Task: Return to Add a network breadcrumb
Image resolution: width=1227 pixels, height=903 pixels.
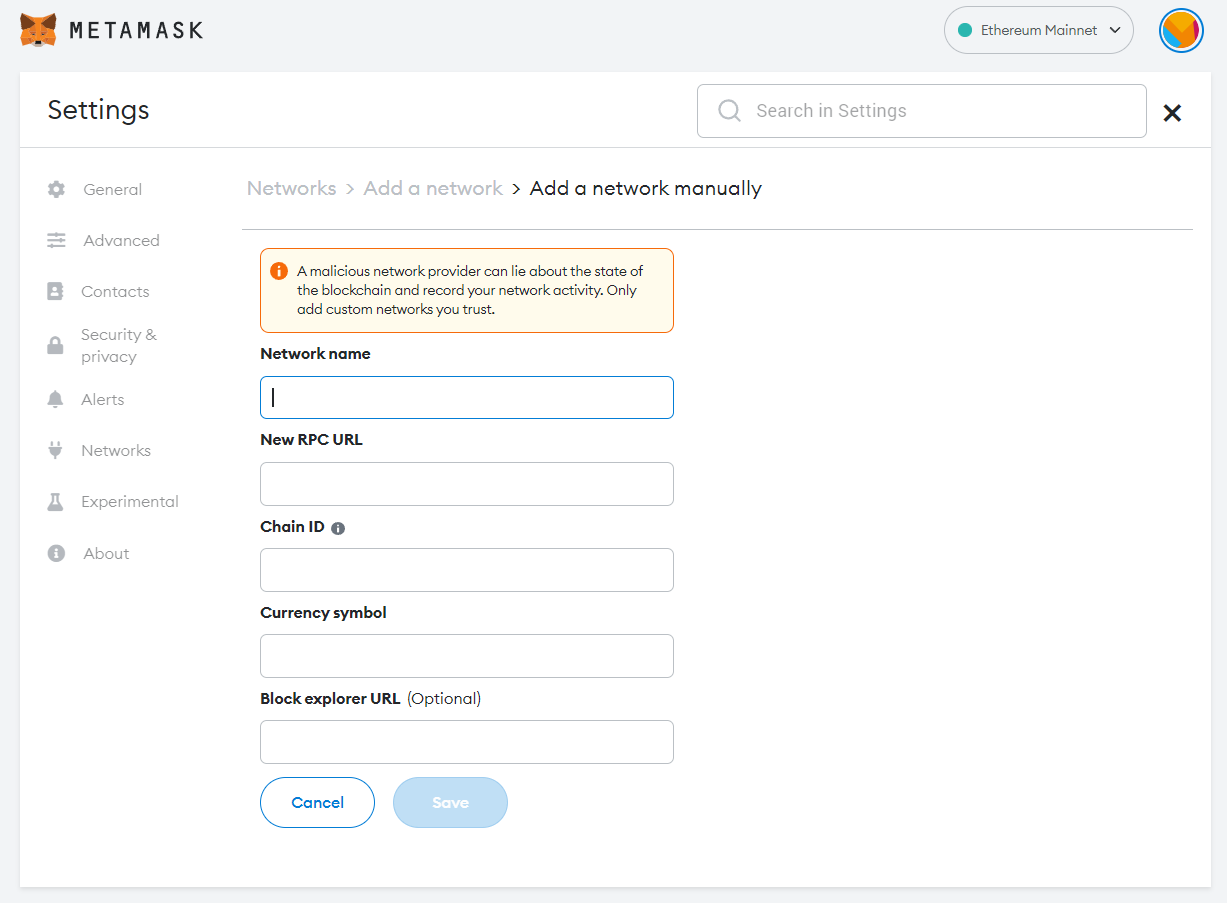Action: click(x=433, y=188)
